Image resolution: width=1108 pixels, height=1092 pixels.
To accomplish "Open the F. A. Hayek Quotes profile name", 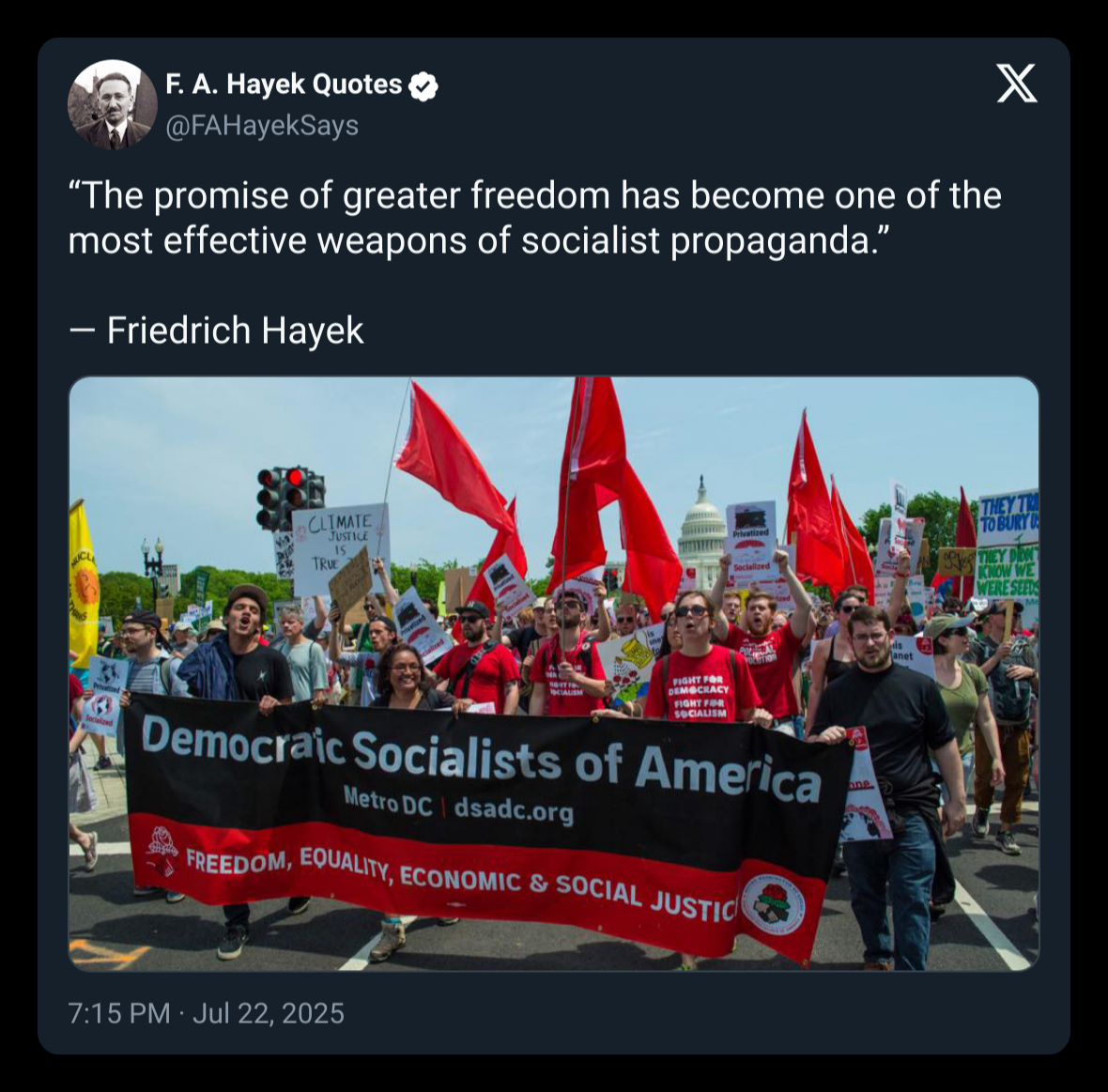I will [284, 85].
